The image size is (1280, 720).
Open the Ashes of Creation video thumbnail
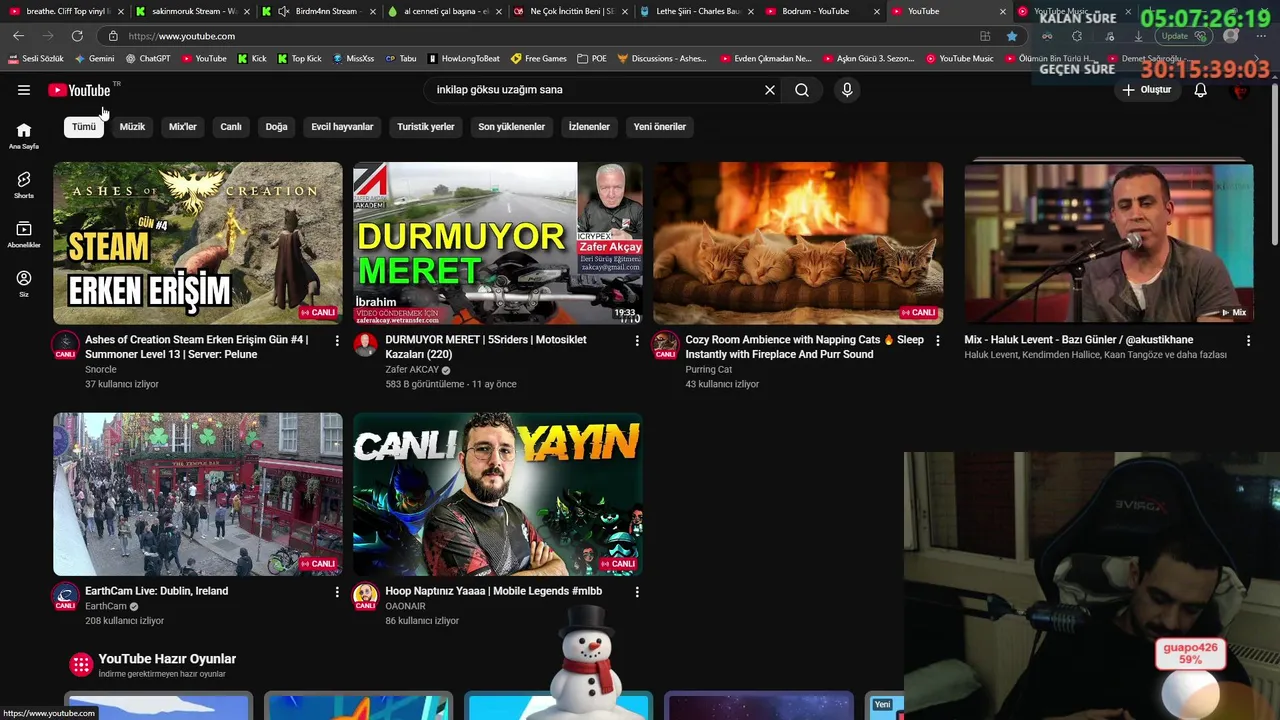click(x=198, y=243)
